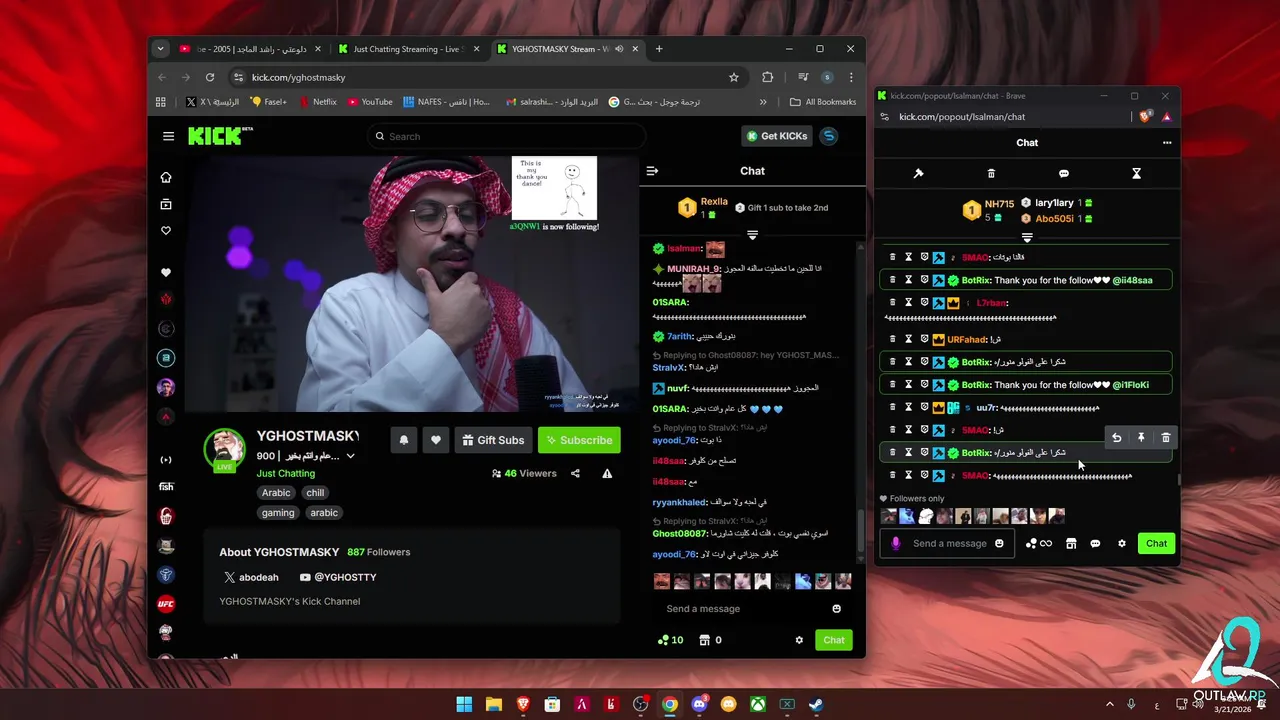The width and height of the screenshot is (1280, 720).
Task: Click the Gift Subs button
Action: 493,440
